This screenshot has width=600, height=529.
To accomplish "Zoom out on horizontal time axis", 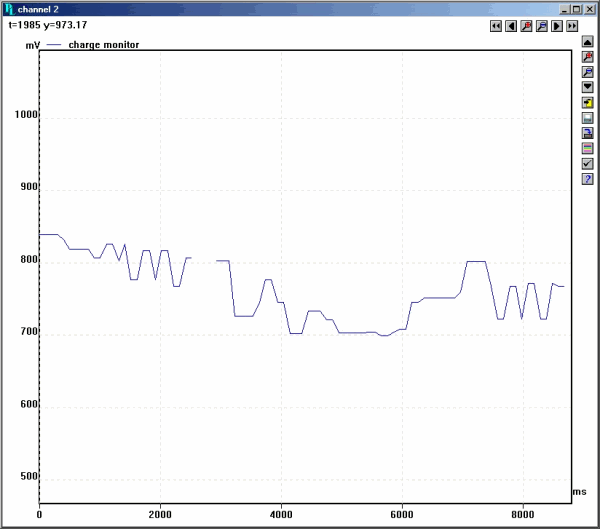I will 541,26.
